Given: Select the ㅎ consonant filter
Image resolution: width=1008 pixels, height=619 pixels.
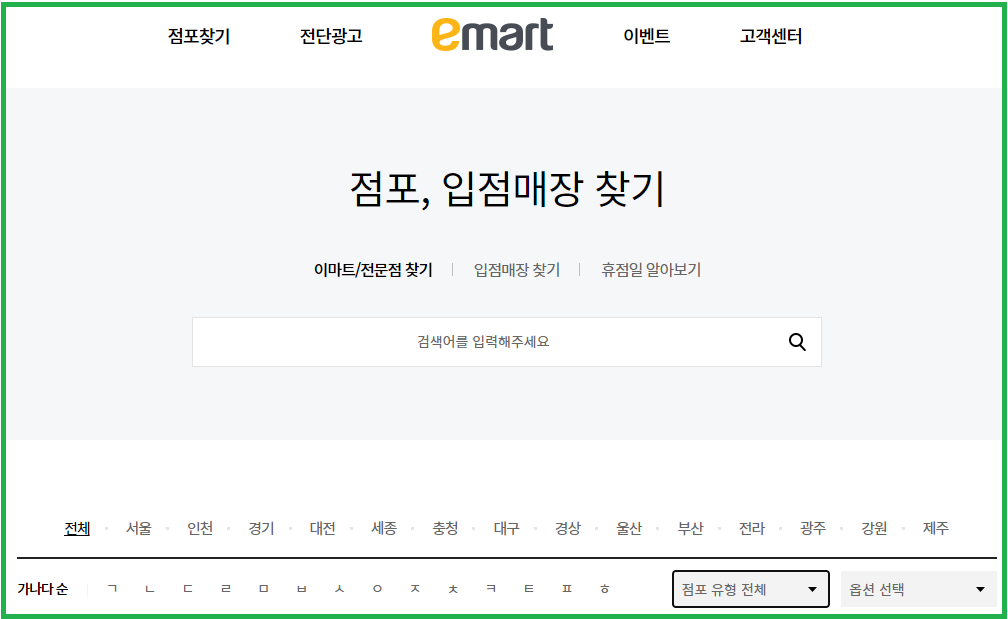Looking at the screenshot, I should tap(605, 588).
